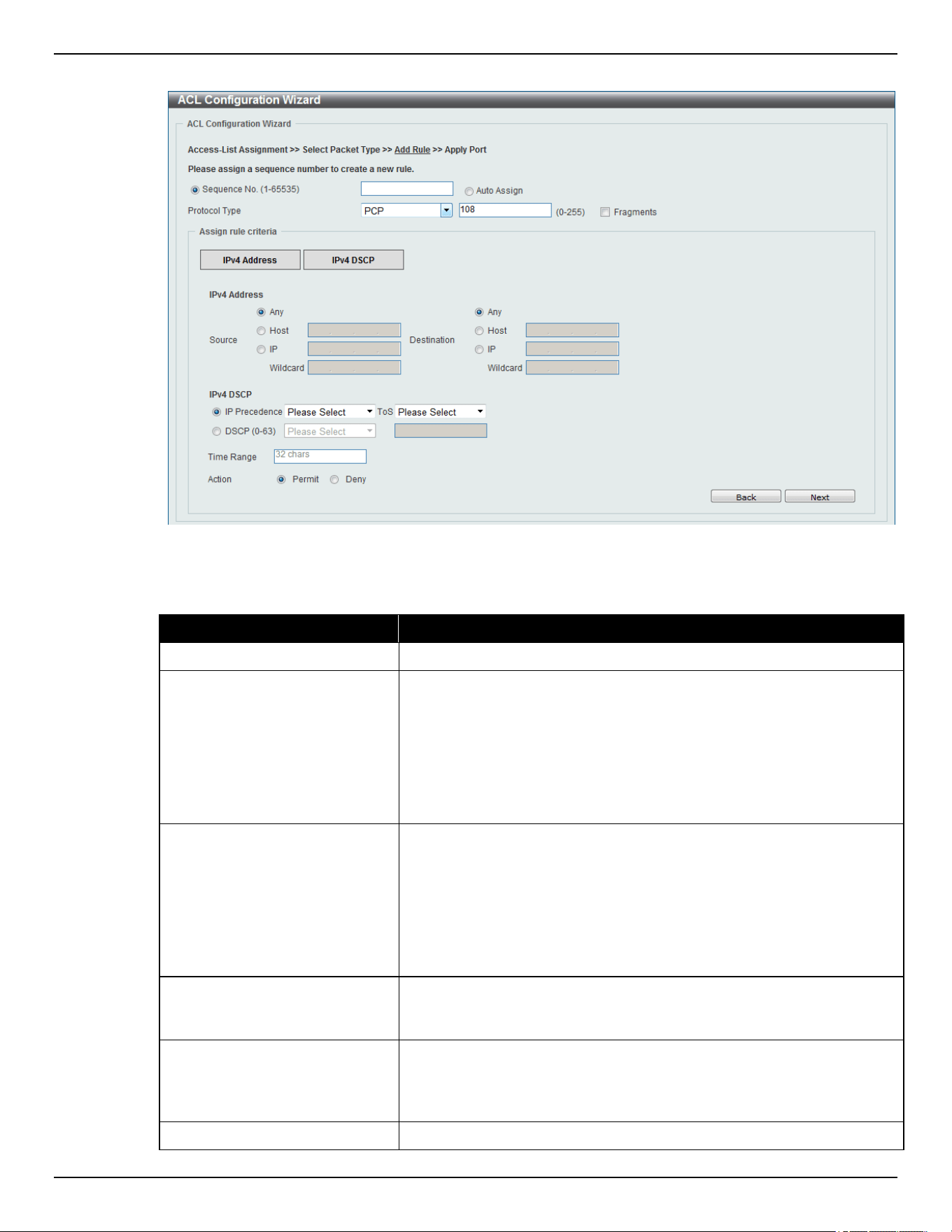Choose Any for Destination address

(479, 312)
